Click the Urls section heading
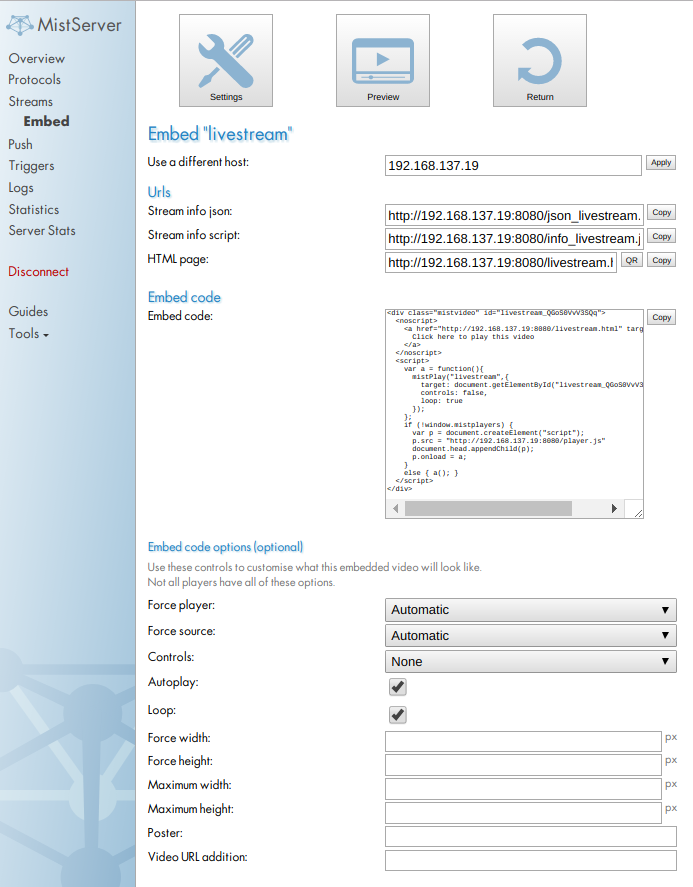 click(x=159, y=192)
